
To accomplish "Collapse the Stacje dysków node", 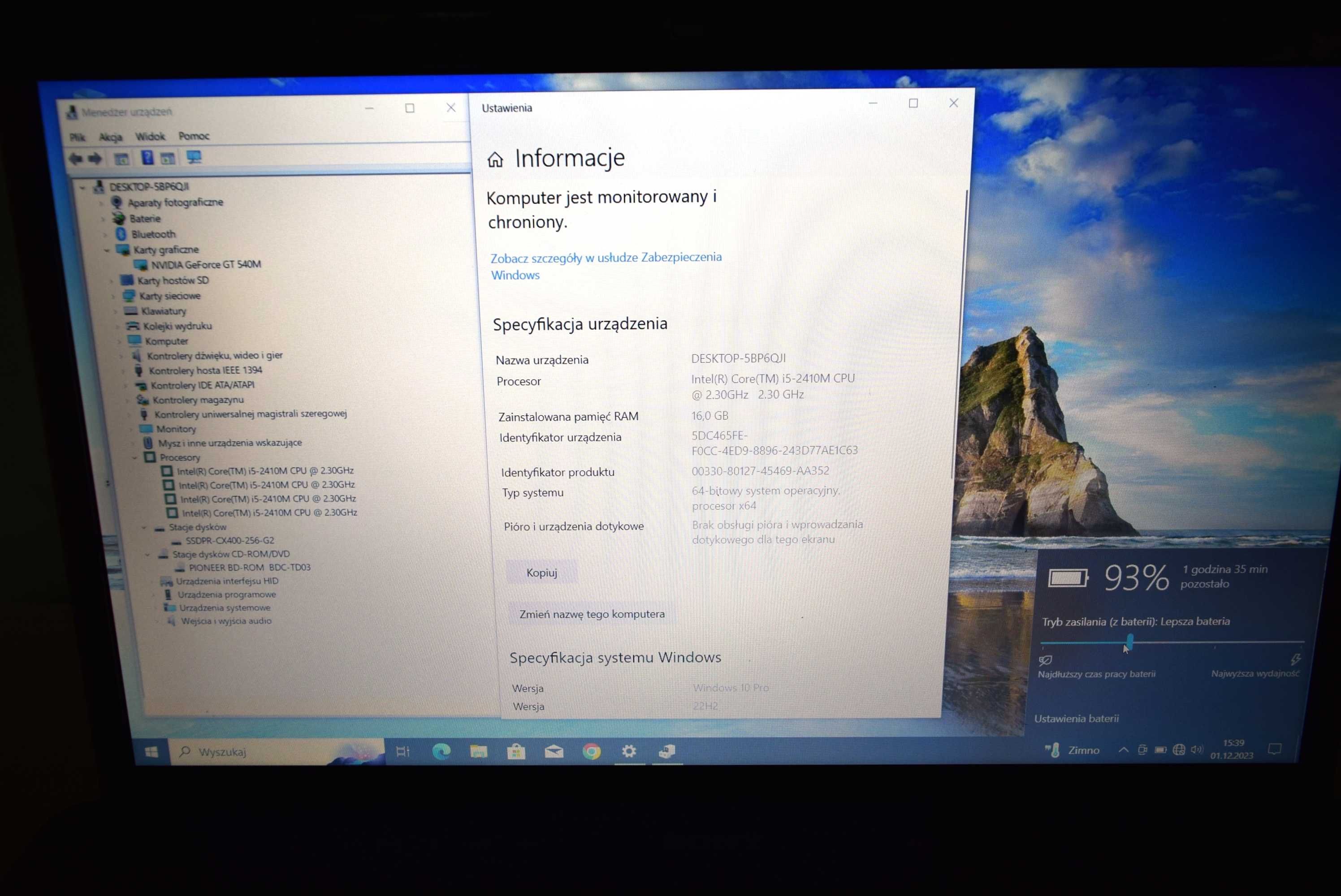I will 144,528.
